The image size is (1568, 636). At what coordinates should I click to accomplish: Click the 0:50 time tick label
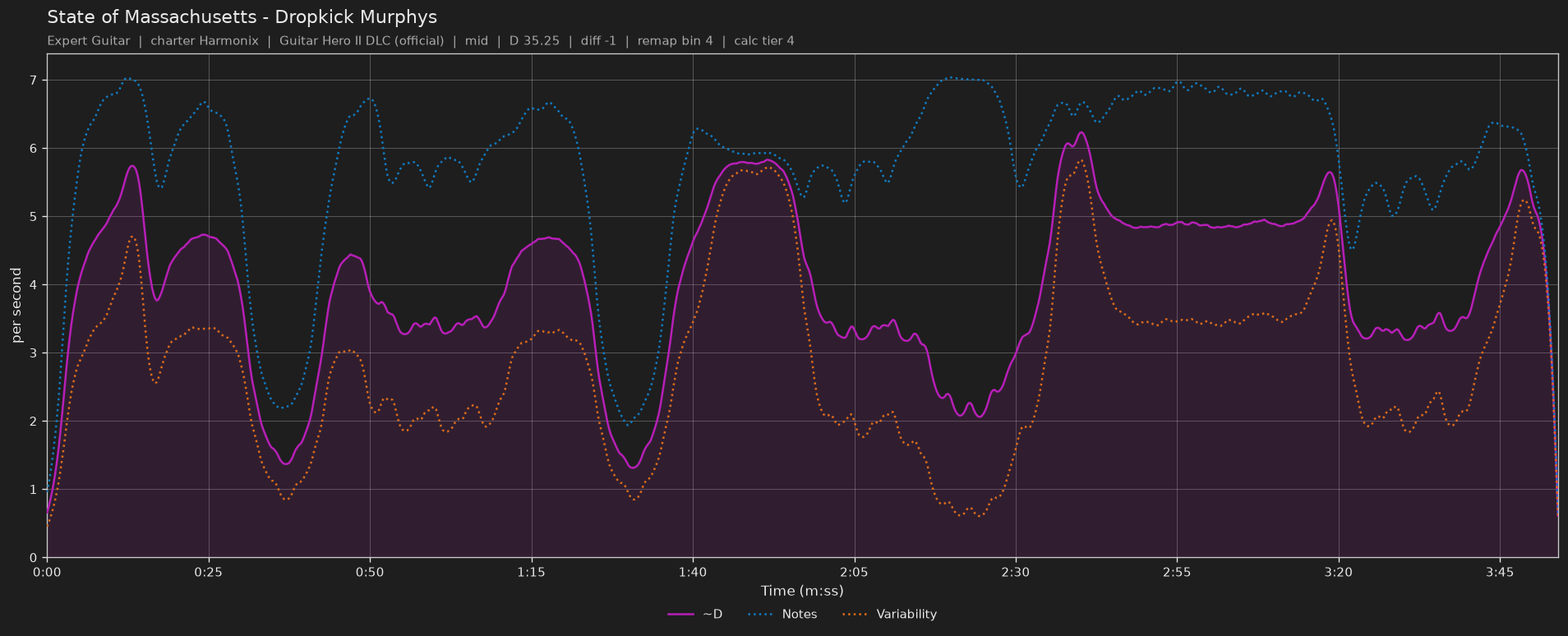(x=370, y=573)
